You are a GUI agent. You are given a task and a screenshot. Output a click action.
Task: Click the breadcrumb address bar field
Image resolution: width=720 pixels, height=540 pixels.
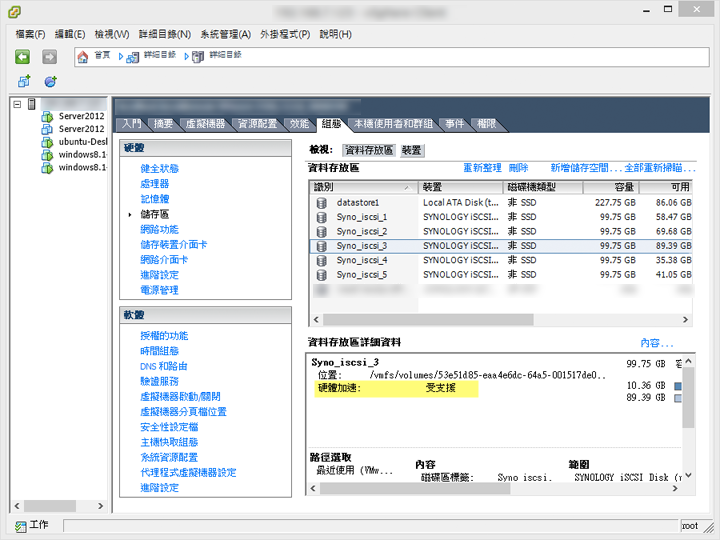coord(392,57)
